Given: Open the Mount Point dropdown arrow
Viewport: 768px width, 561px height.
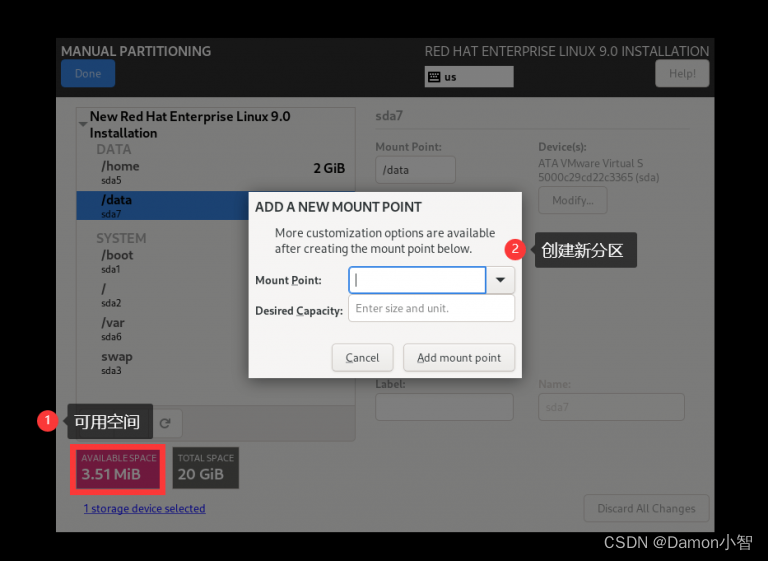Looking at the screenshot, I should point(500,280).
